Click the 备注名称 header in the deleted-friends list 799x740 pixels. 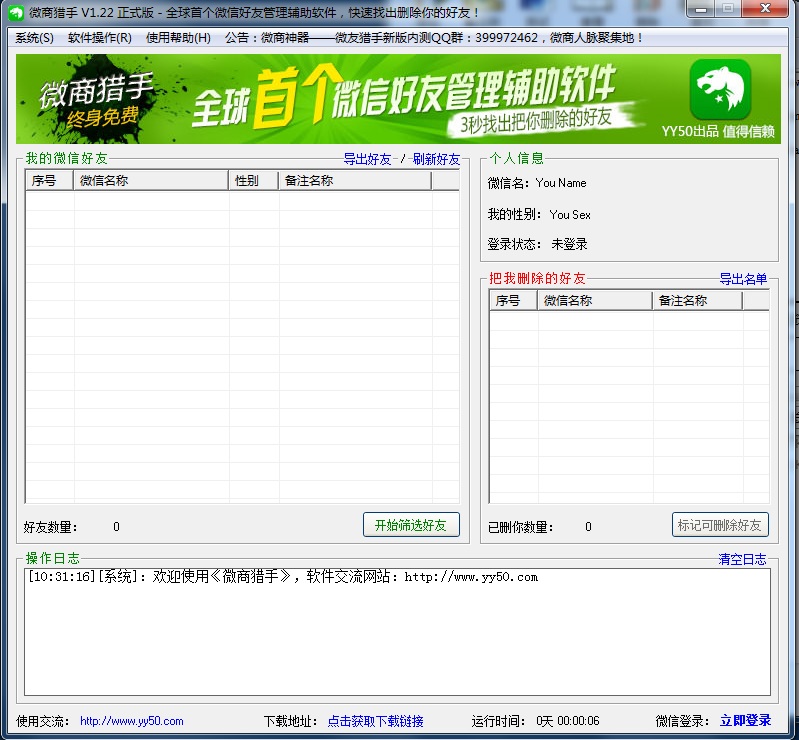[697, 301]
